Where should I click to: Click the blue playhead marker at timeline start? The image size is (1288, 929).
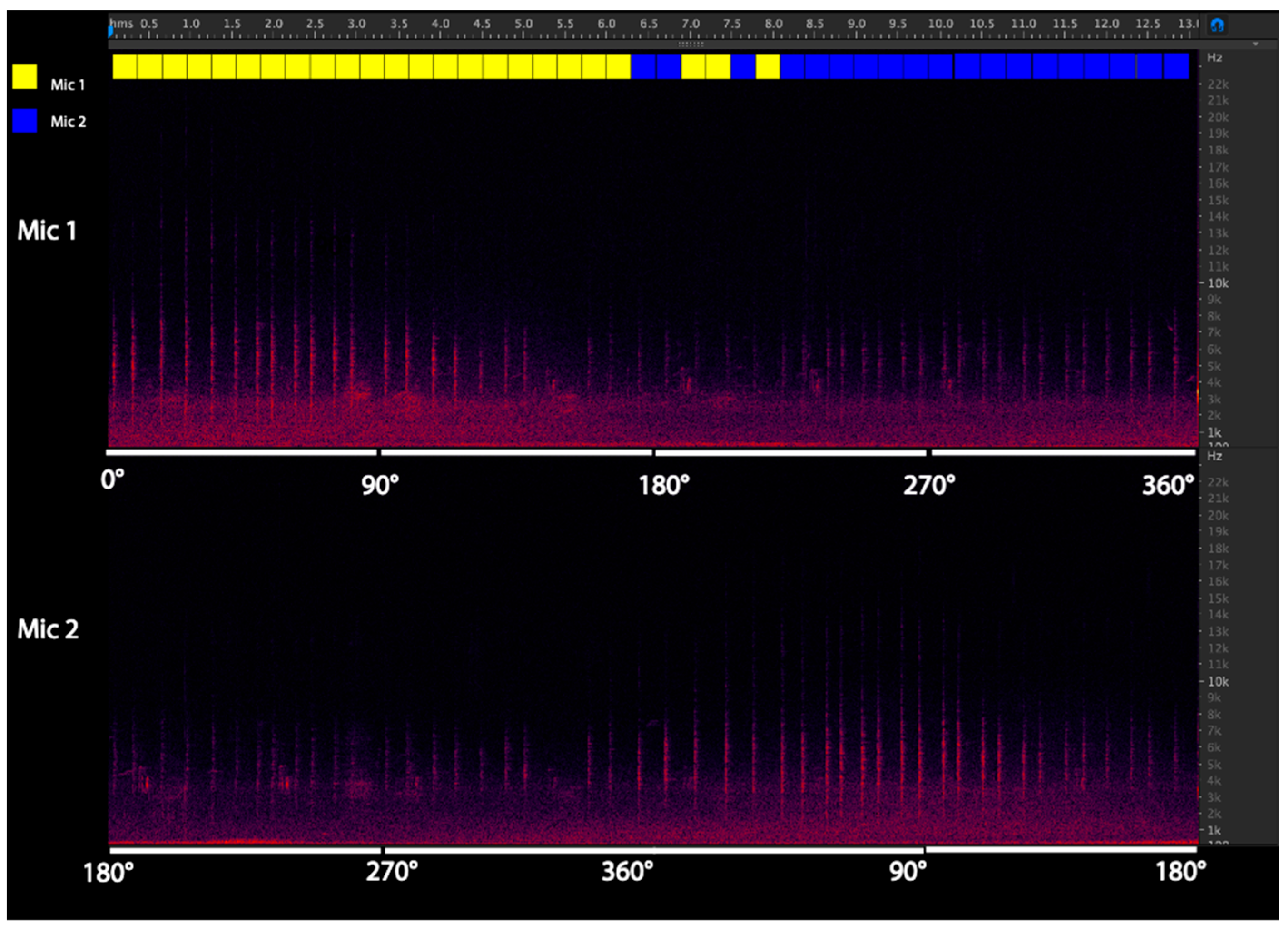point(110,32)
